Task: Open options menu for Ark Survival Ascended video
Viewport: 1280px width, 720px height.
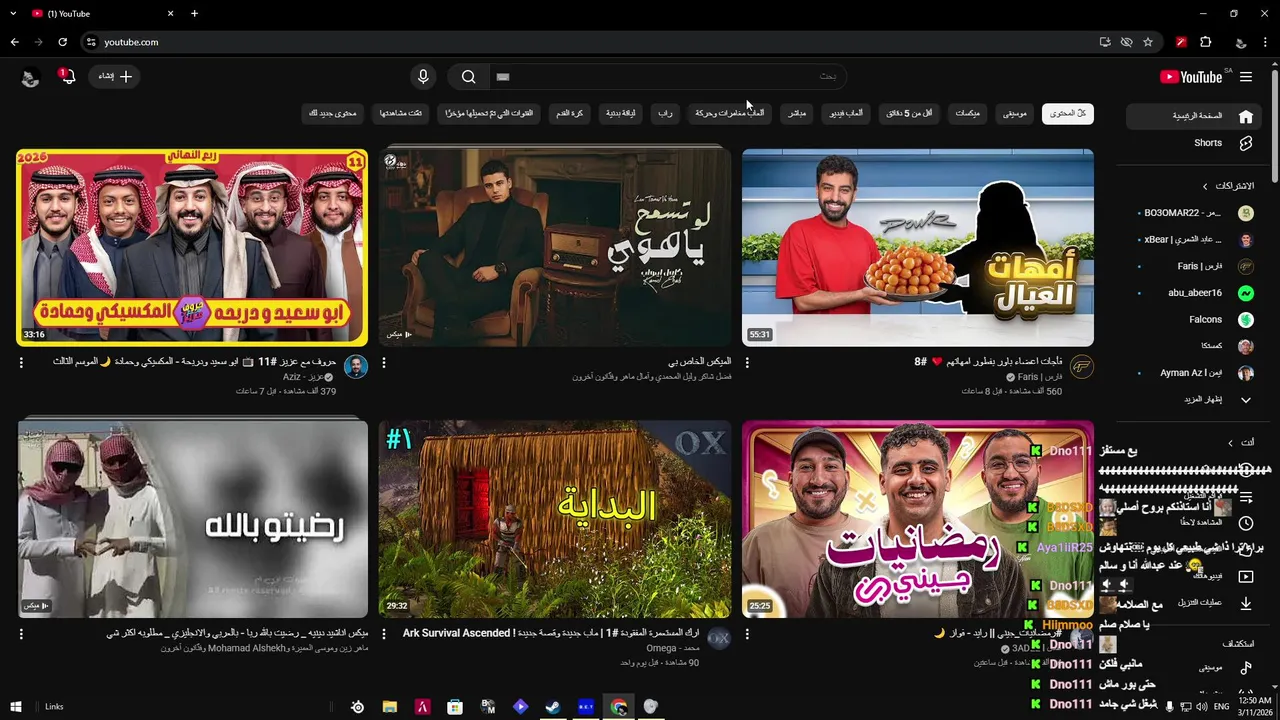Action: click(384, 634)
